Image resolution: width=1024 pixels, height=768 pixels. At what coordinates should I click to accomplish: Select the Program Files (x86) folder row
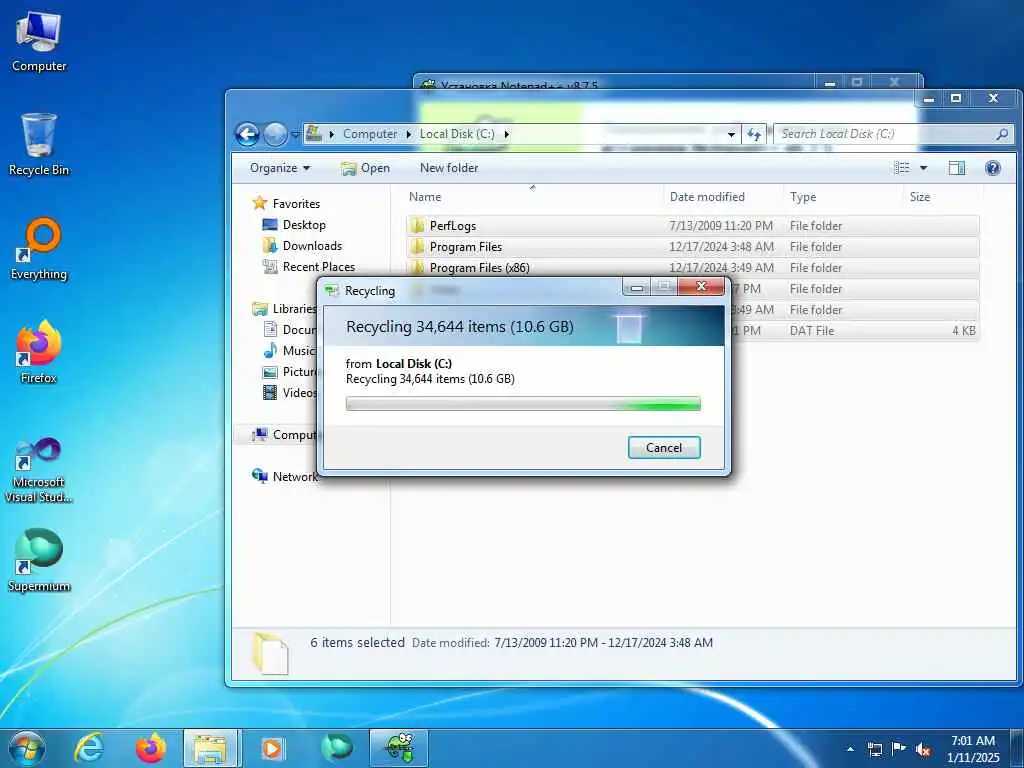click(x=692, y=268)
